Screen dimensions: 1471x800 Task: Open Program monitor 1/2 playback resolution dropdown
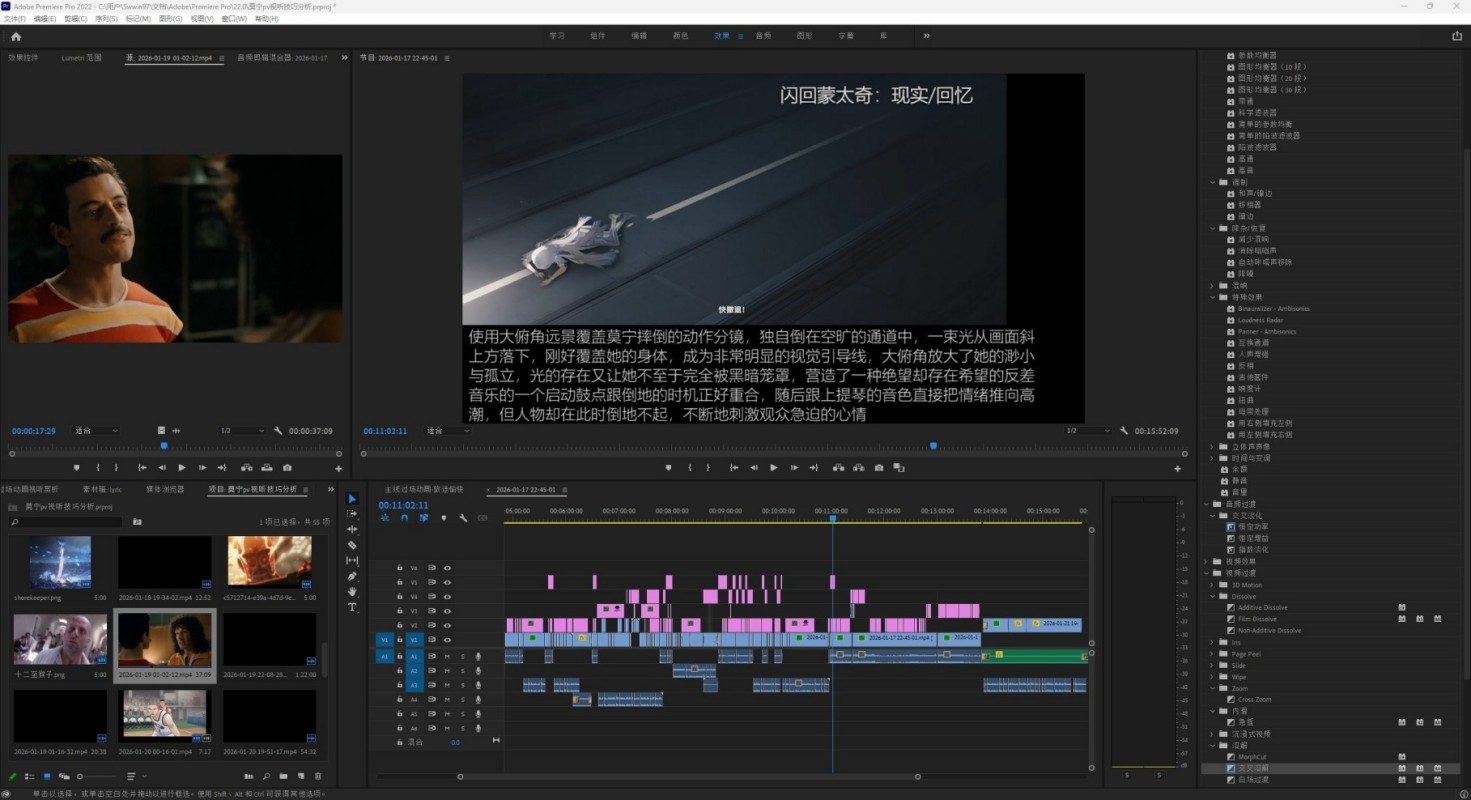[x=1087, y=431]
